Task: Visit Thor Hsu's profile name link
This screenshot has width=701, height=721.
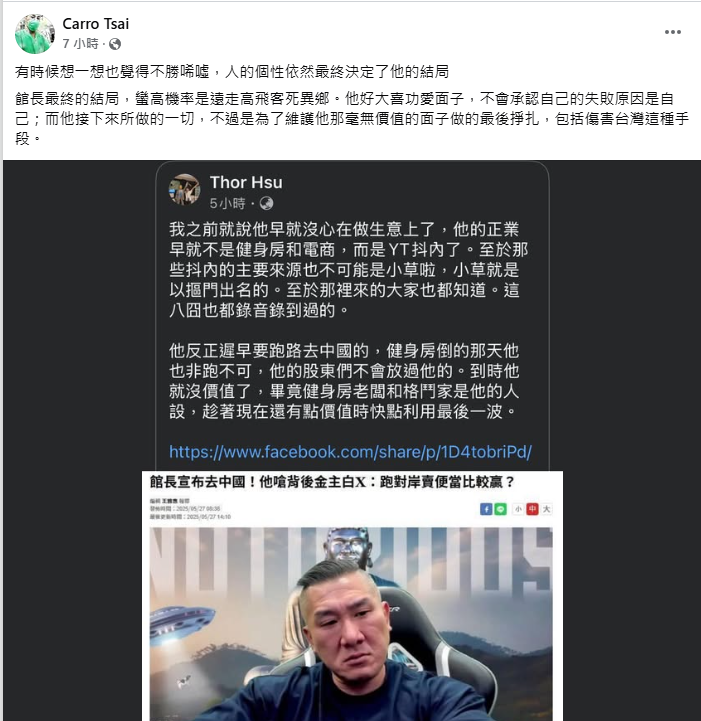Action: click(x=246, y=182)
